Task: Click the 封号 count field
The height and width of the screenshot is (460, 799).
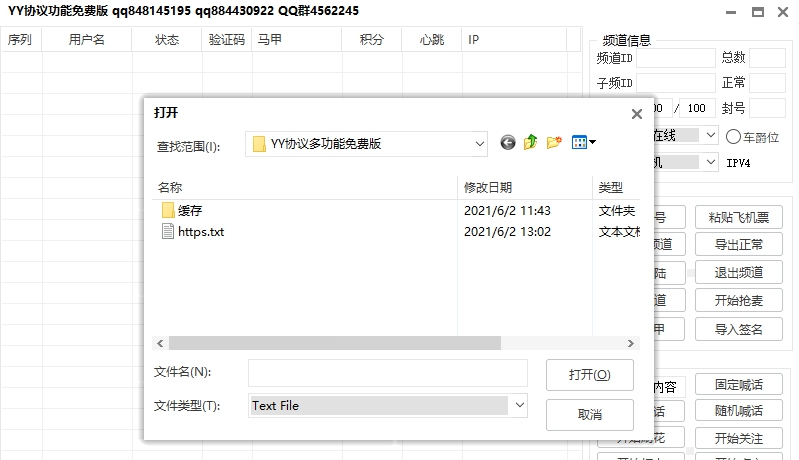Action: 767,108
